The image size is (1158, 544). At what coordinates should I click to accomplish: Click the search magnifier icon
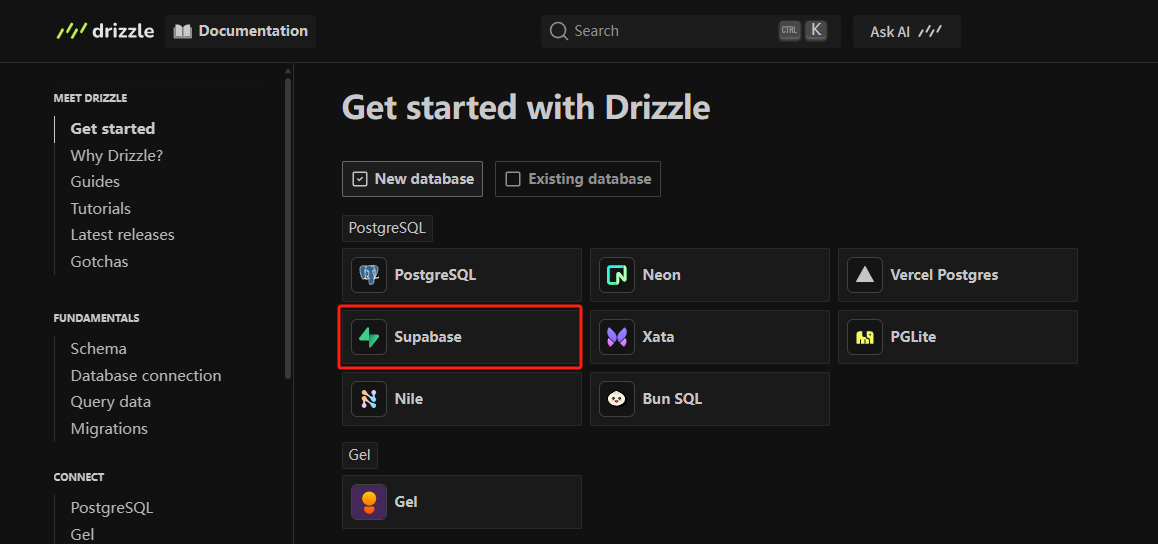[559, 31]
